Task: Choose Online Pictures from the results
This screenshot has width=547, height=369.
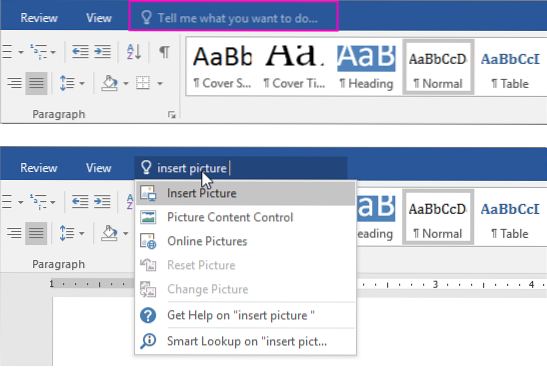Action: (x=245, y=241)
